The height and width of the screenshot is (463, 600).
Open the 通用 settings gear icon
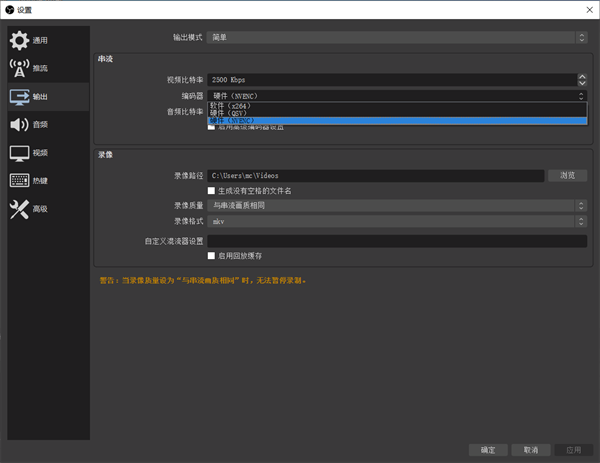pos(19,41)
